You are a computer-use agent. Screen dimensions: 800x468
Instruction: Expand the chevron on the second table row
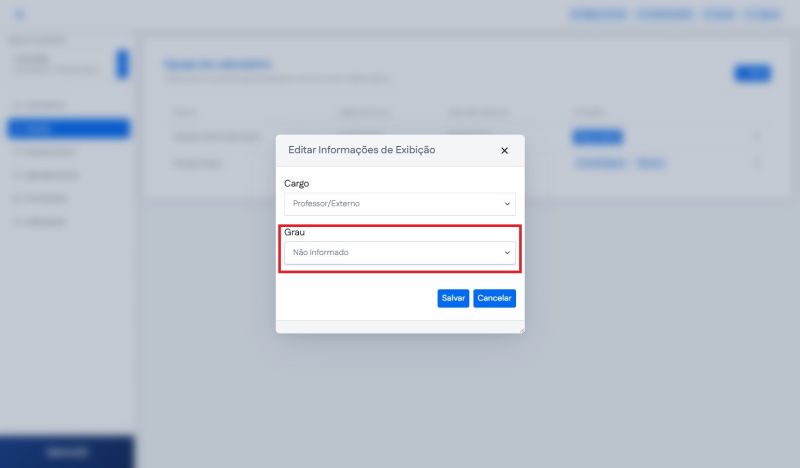click(756, 162)
